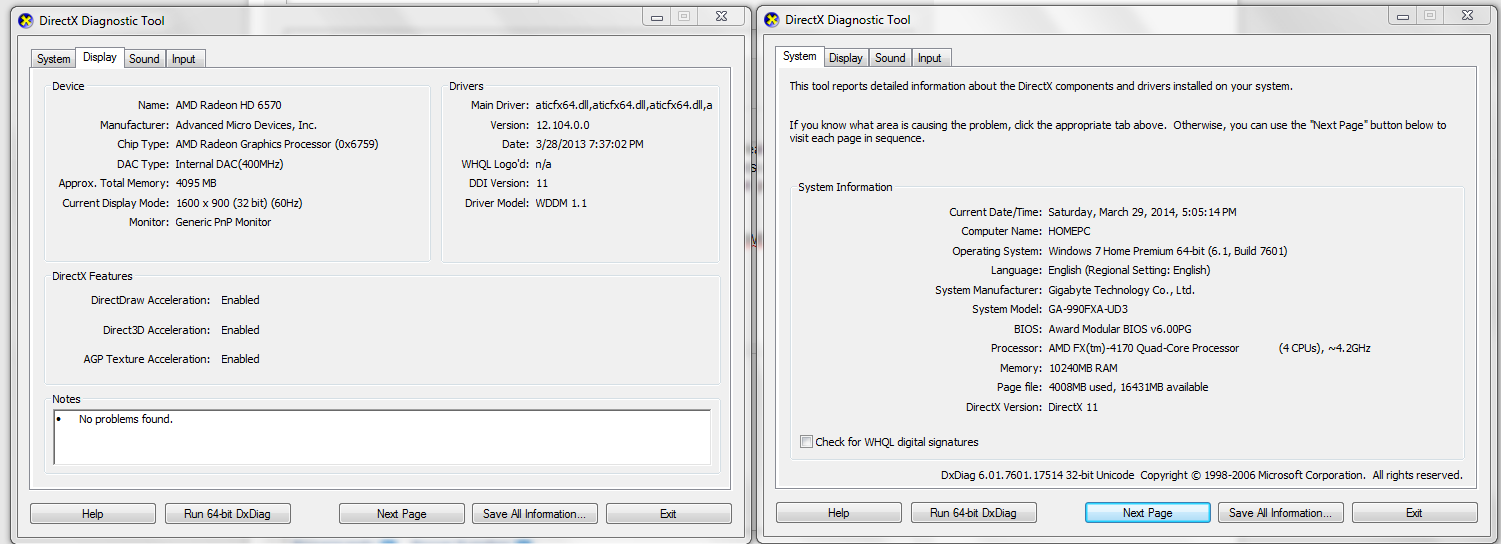1501x544 pixels.
Task: Click language English (Regional Setting: English)
Action: click(x=1129, y=270)
